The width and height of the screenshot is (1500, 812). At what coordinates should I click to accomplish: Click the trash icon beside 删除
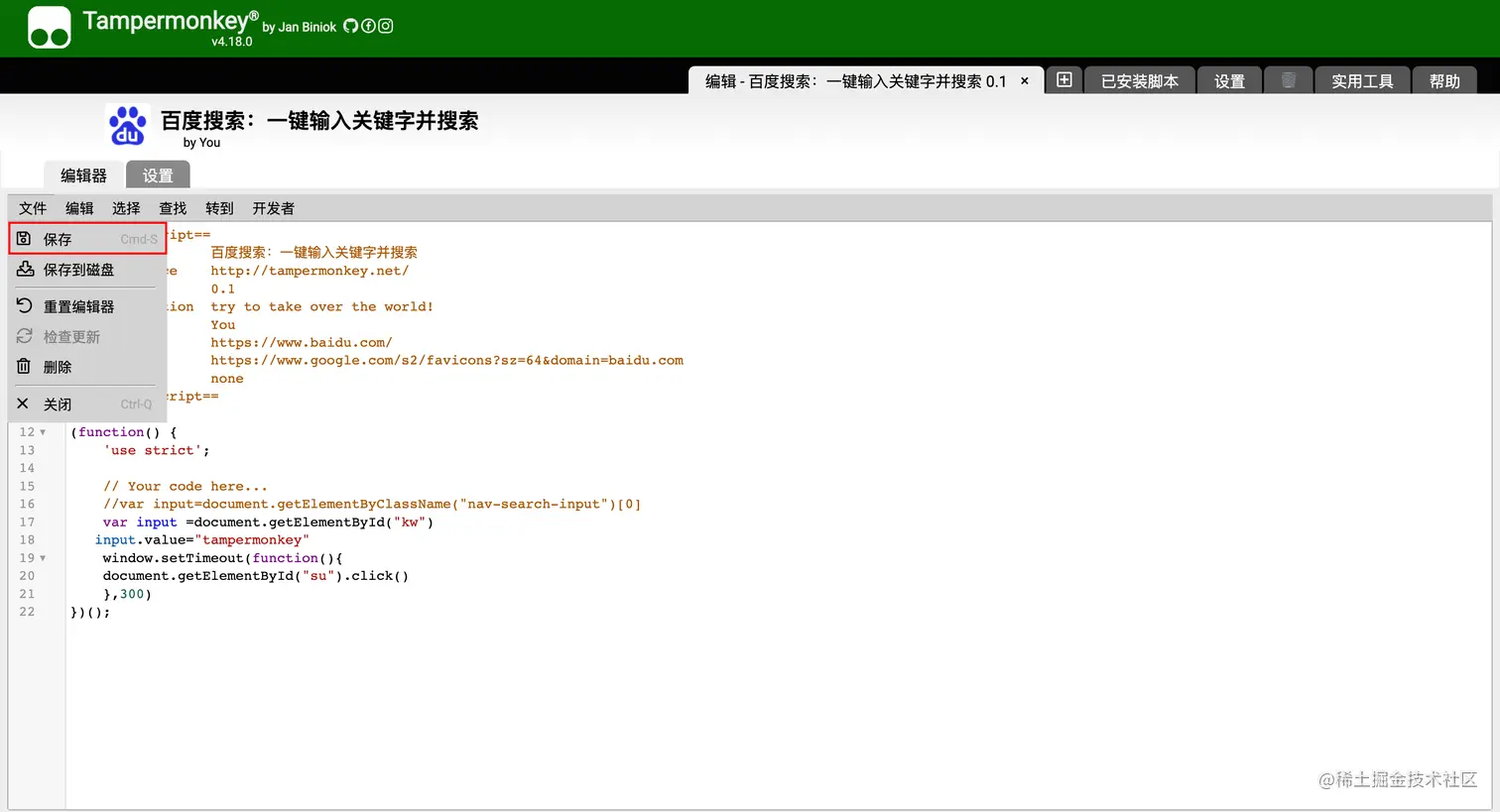24,366
